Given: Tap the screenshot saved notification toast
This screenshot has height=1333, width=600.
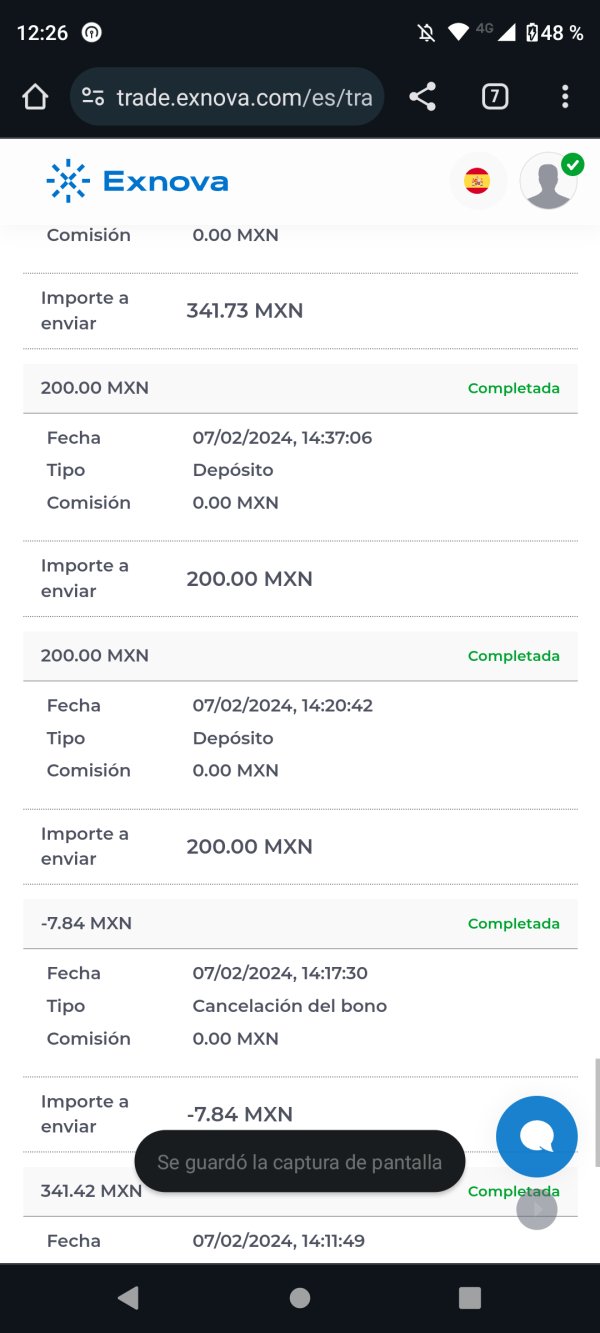Looking at the screenshot, I should click(x=299, y=1162).
